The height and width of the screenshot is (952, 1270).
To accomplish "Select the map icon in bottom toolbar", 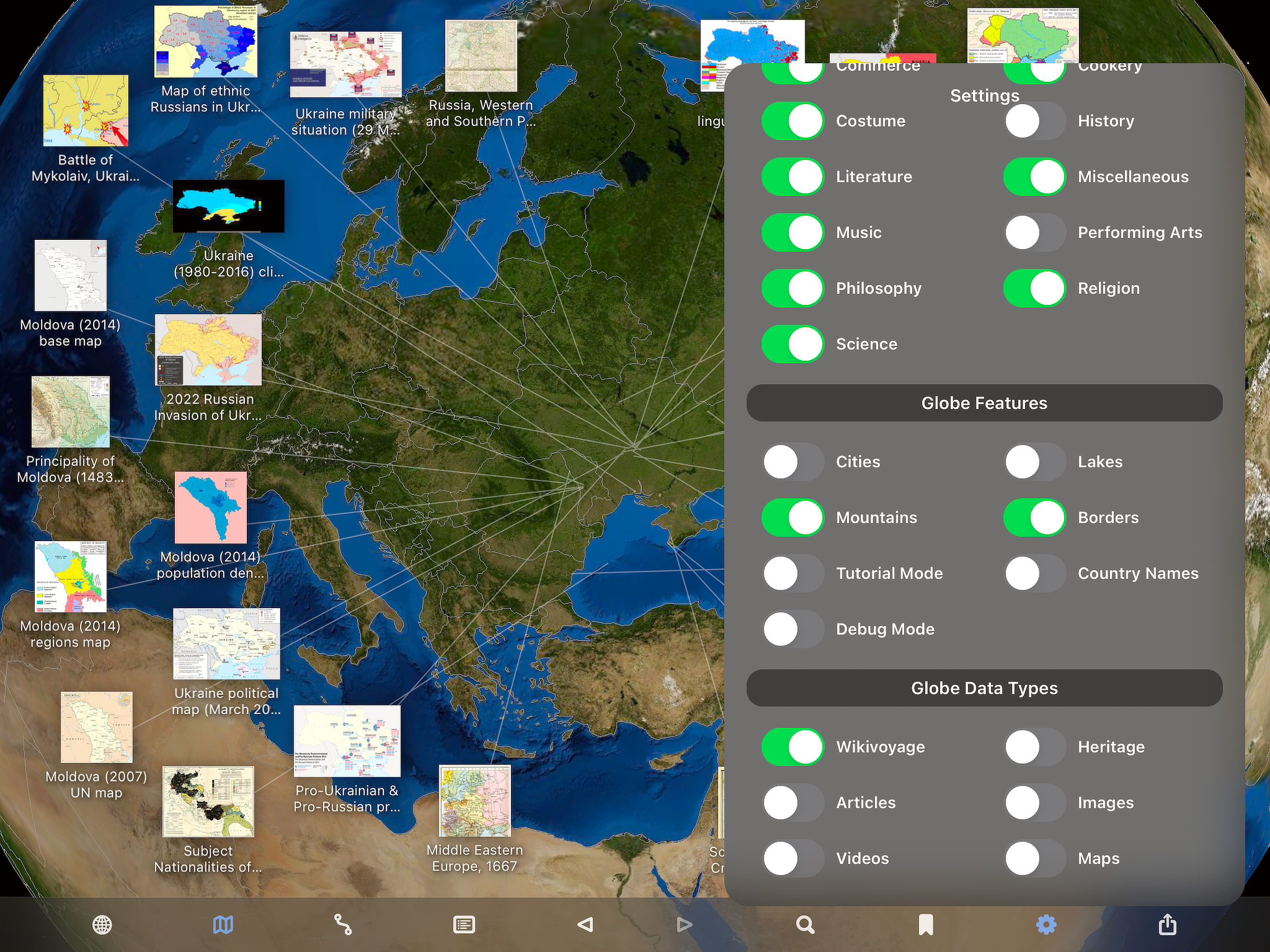I will click(x=223, y=925).
